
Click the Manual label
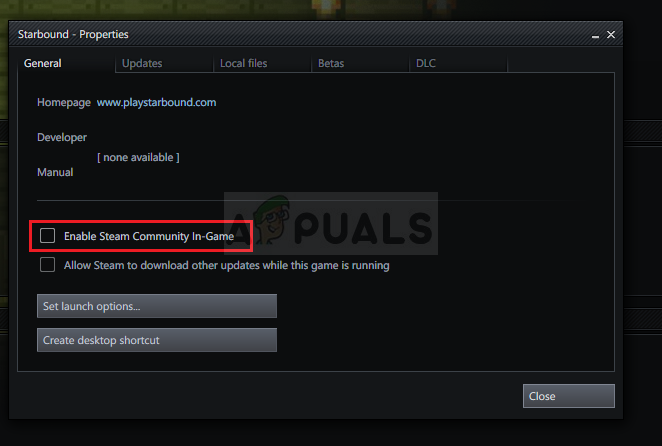tap(55, 172)
